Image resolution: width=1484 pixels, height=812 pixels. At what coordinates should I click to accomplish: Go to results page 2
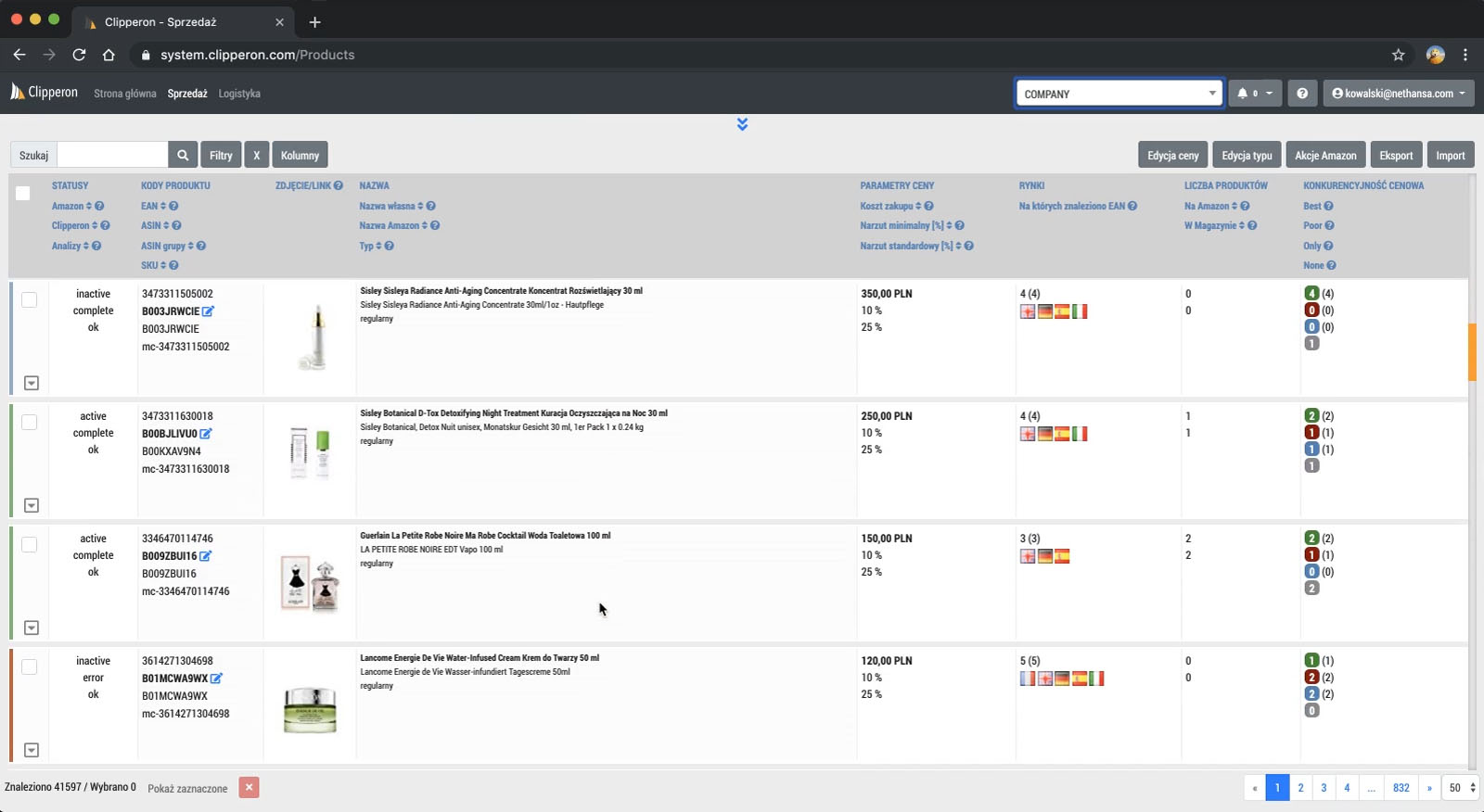tap(1300, 788)
